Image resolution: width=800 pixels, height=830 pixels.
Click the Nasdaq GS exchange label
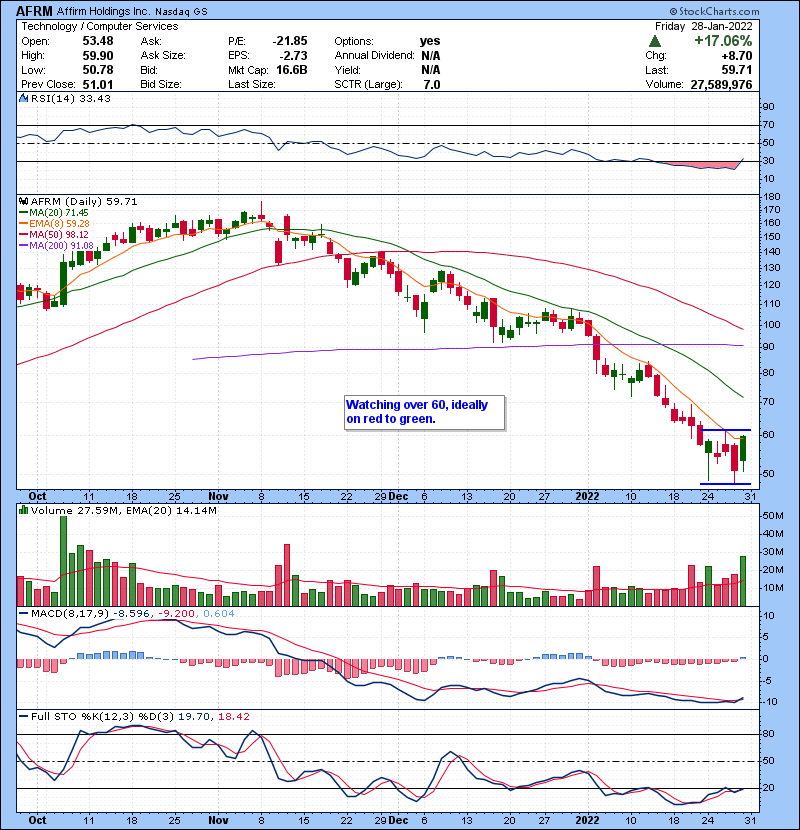(182, 11)
